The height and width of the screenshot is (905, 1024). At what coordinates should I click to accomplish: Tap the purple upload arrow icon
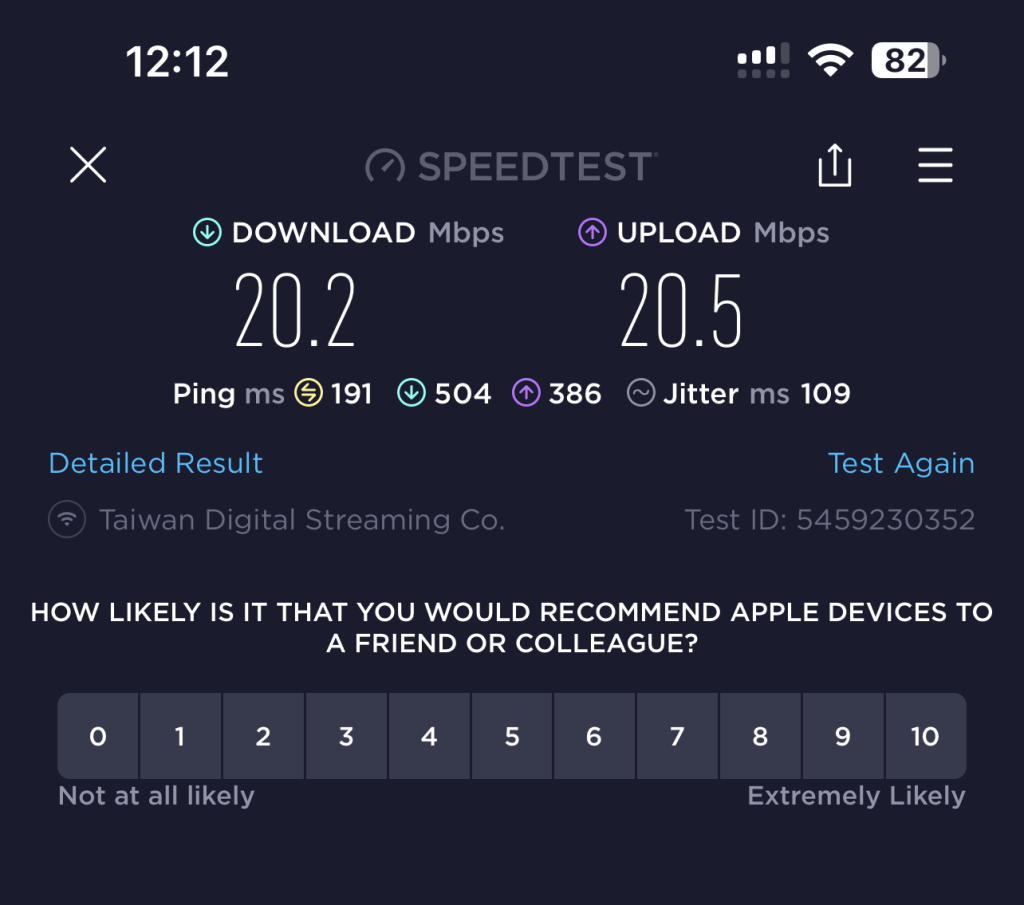(592, 233)
